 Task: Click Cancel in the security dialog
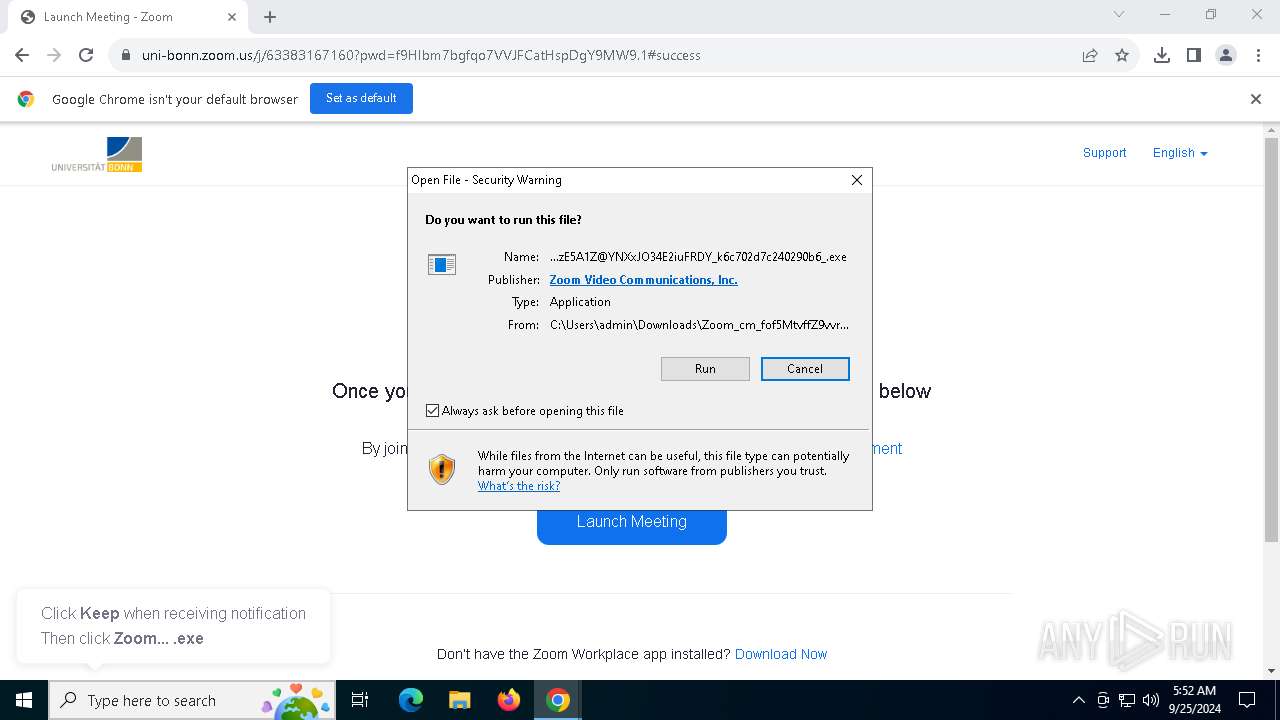point(805,369)
